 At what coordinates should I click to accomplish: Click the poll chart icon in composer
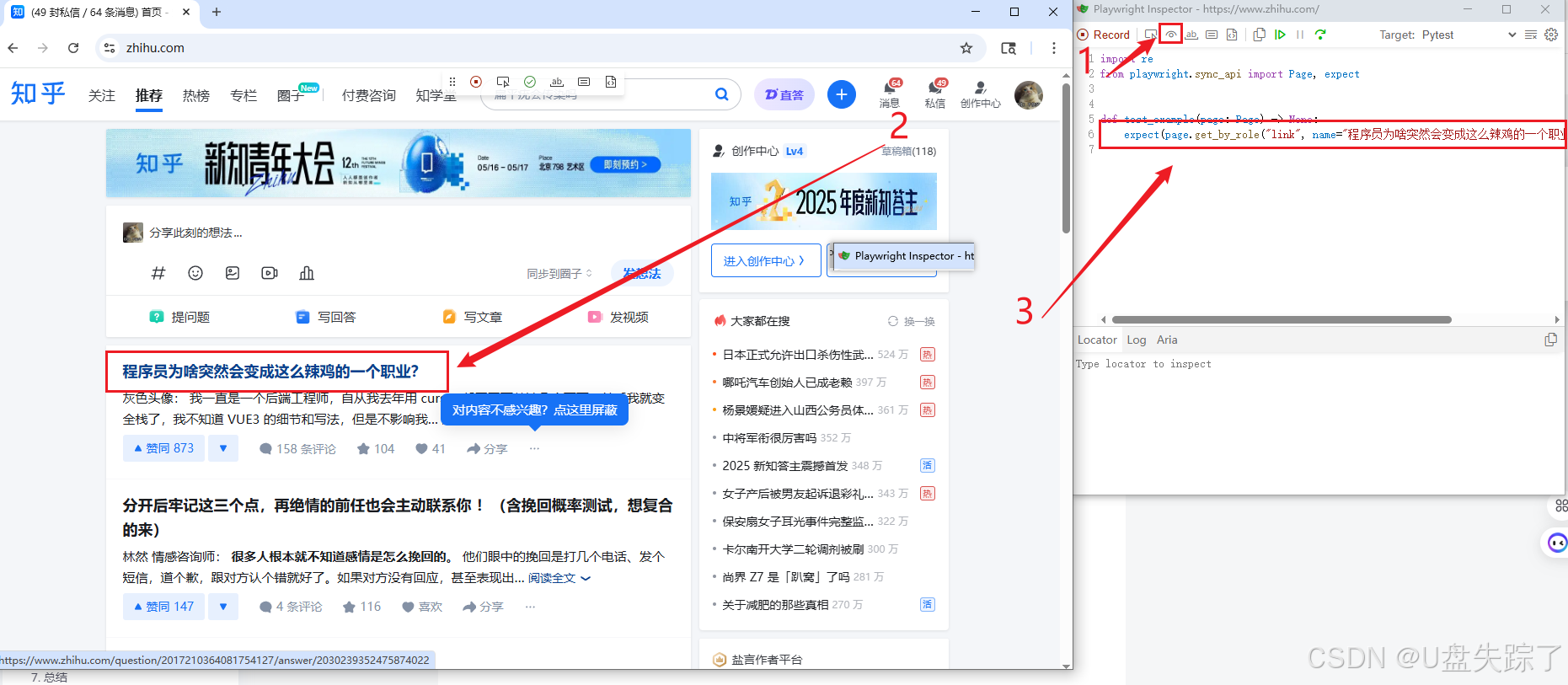tap(307, 273)
